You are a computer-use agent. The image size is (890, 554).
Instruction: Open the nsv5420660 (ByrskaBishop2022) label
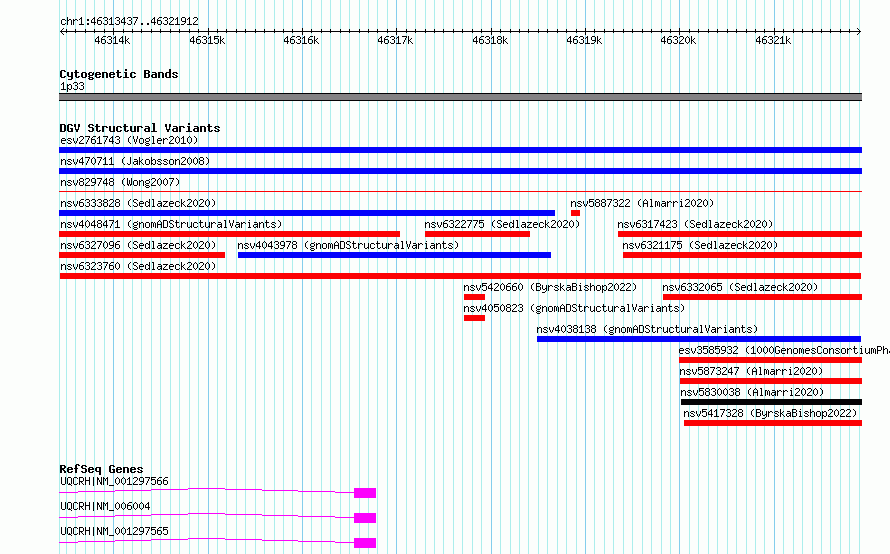pyautogui.click(x=551, y=287)
